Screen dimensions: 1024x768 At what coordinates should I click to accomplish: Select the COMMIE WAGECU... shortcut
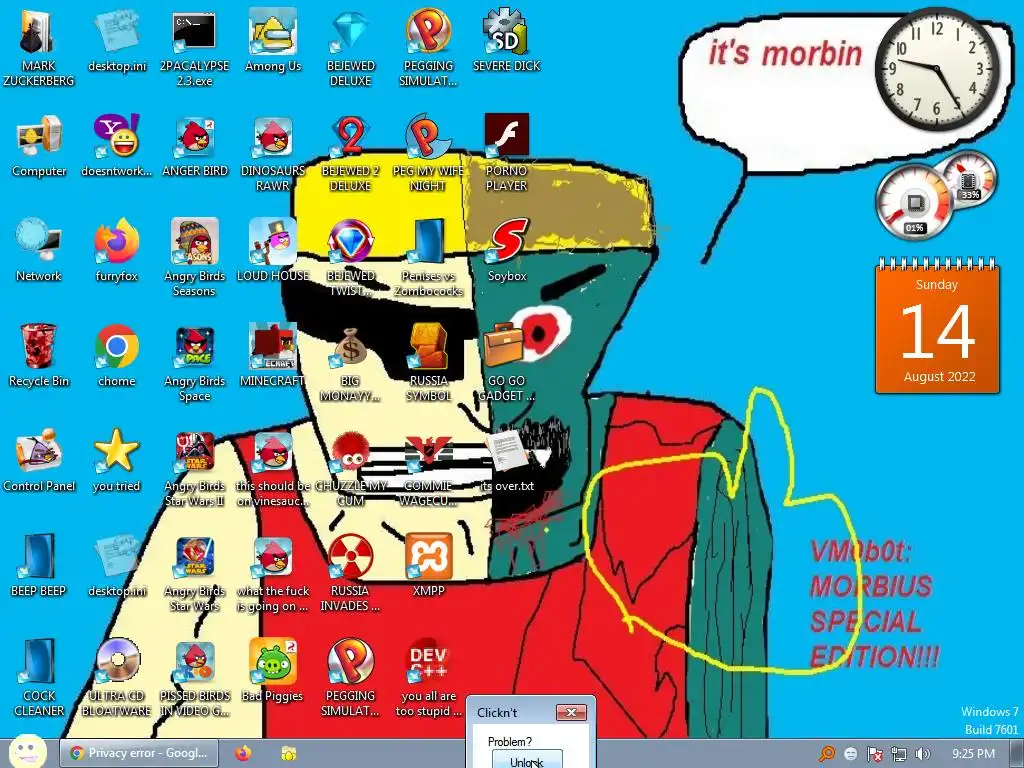point(428,469)
